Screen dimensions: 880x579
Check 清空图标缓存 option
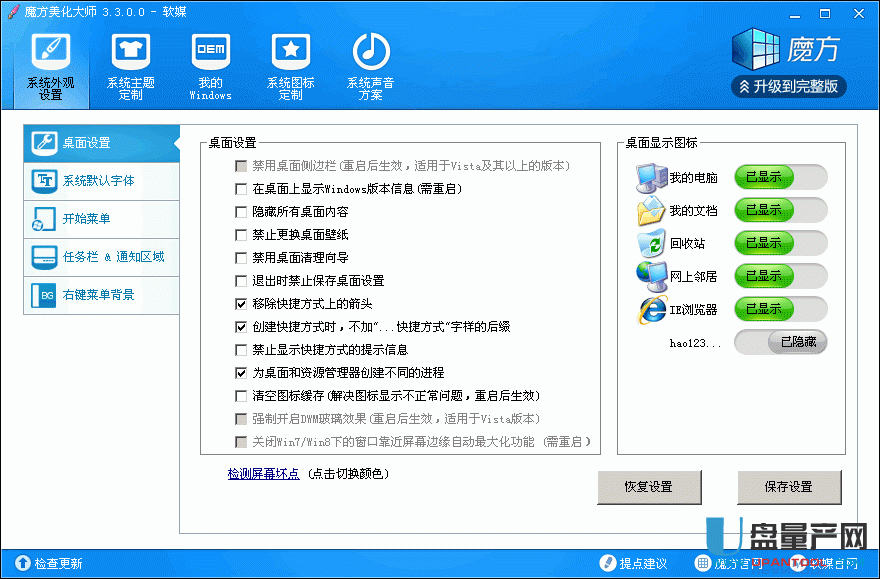click(241, 396)
